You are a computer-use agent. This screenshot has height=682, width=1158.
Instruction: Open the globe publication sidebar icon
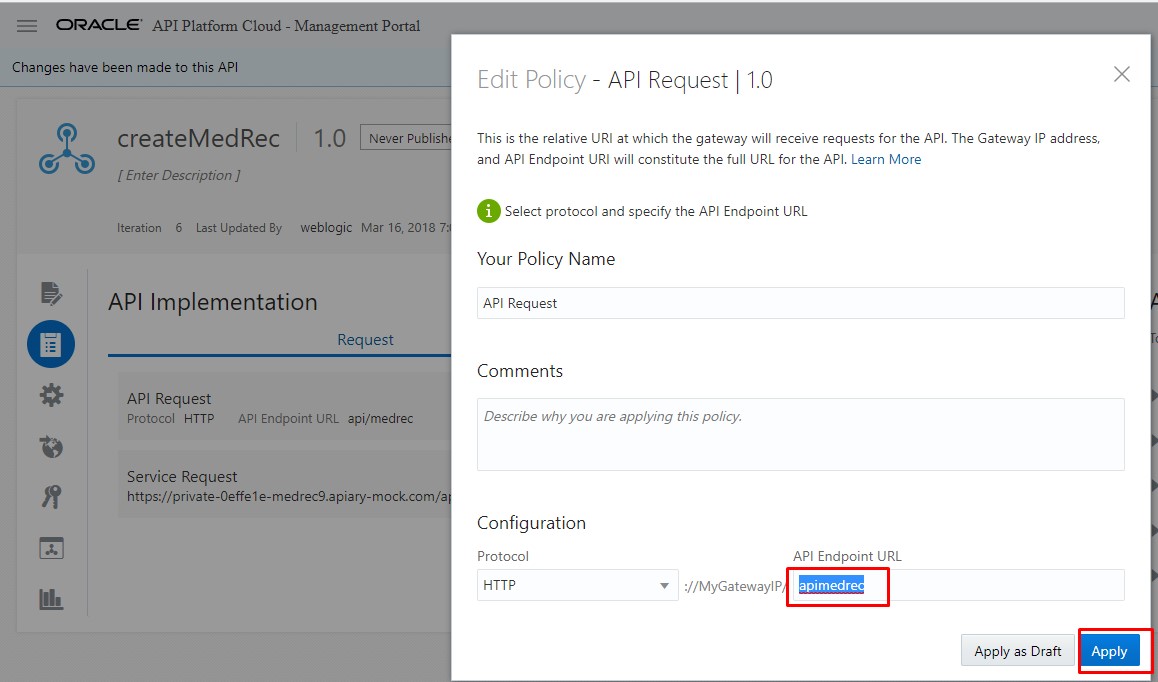(51, 446)
